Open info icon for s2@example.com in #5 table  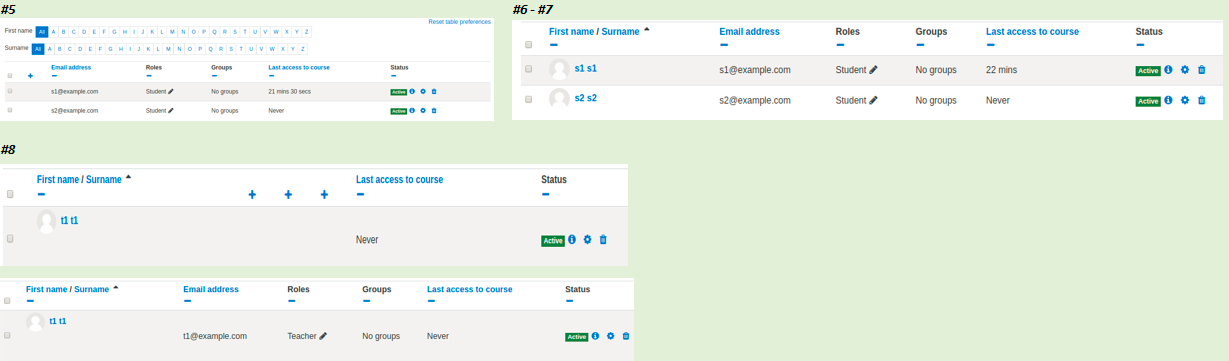coord(412,110)
